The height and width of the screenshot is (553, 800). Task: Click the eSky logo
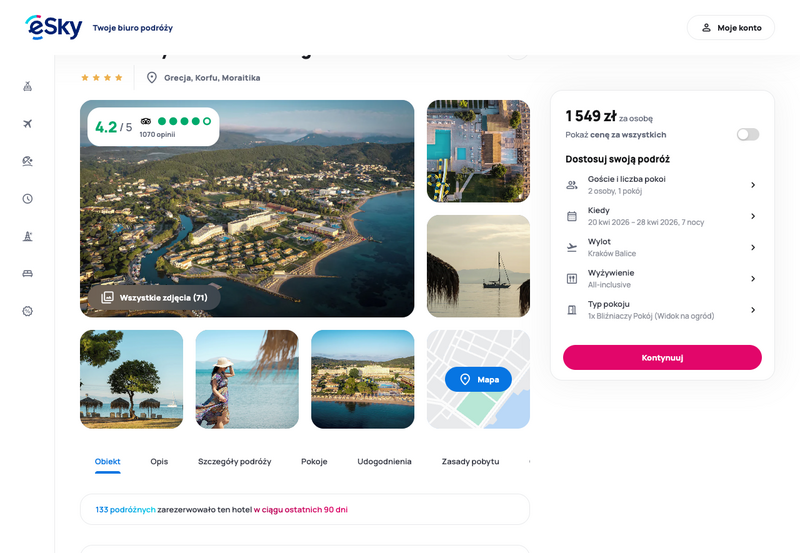tap(53, 27)
